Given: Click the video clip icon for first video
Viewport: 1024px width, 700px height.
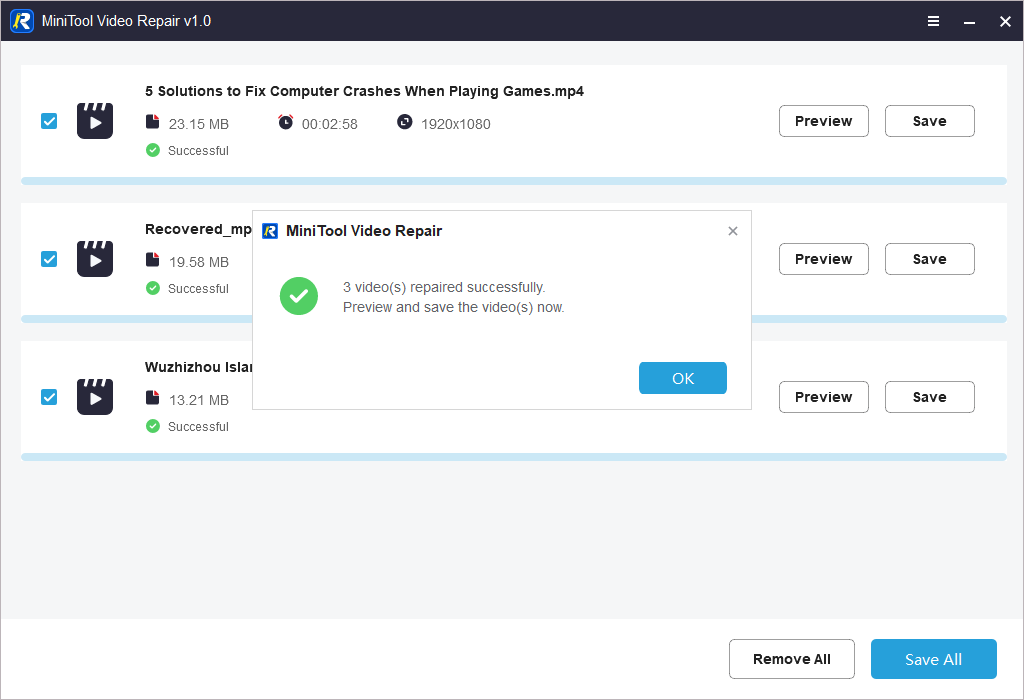Looking at the screenshot, I should [95, 121].
